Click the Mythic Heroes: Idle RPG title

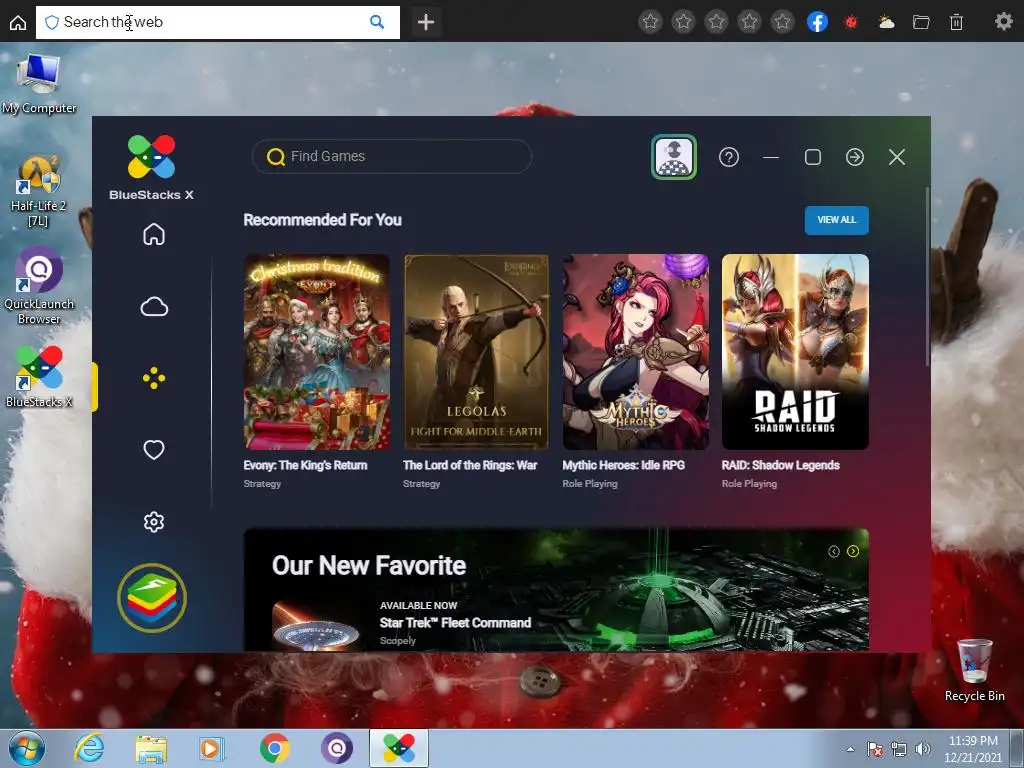click(623, 465)
